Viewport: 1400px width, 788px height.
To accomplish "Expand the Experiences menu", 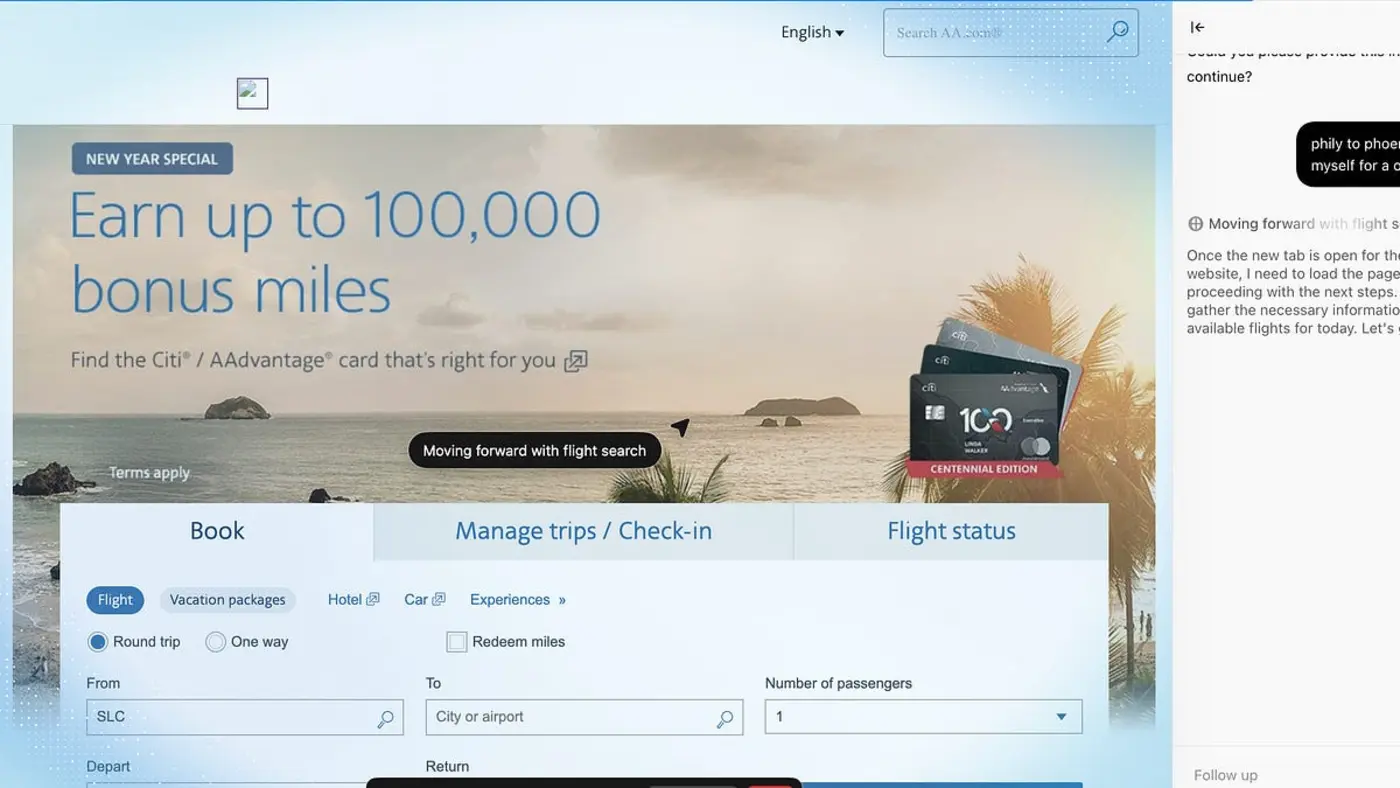I will (517, 599).
